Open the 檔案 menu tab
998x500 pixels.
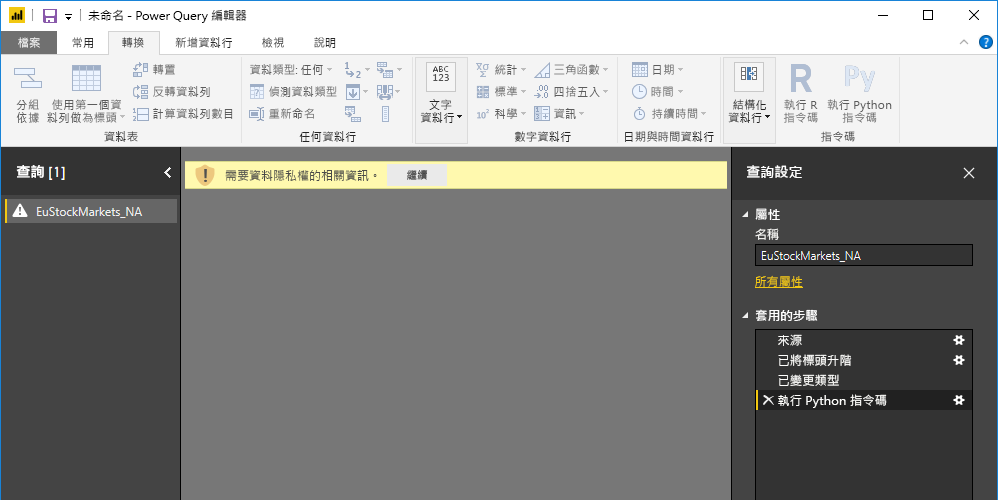click(x=29, y=43)
